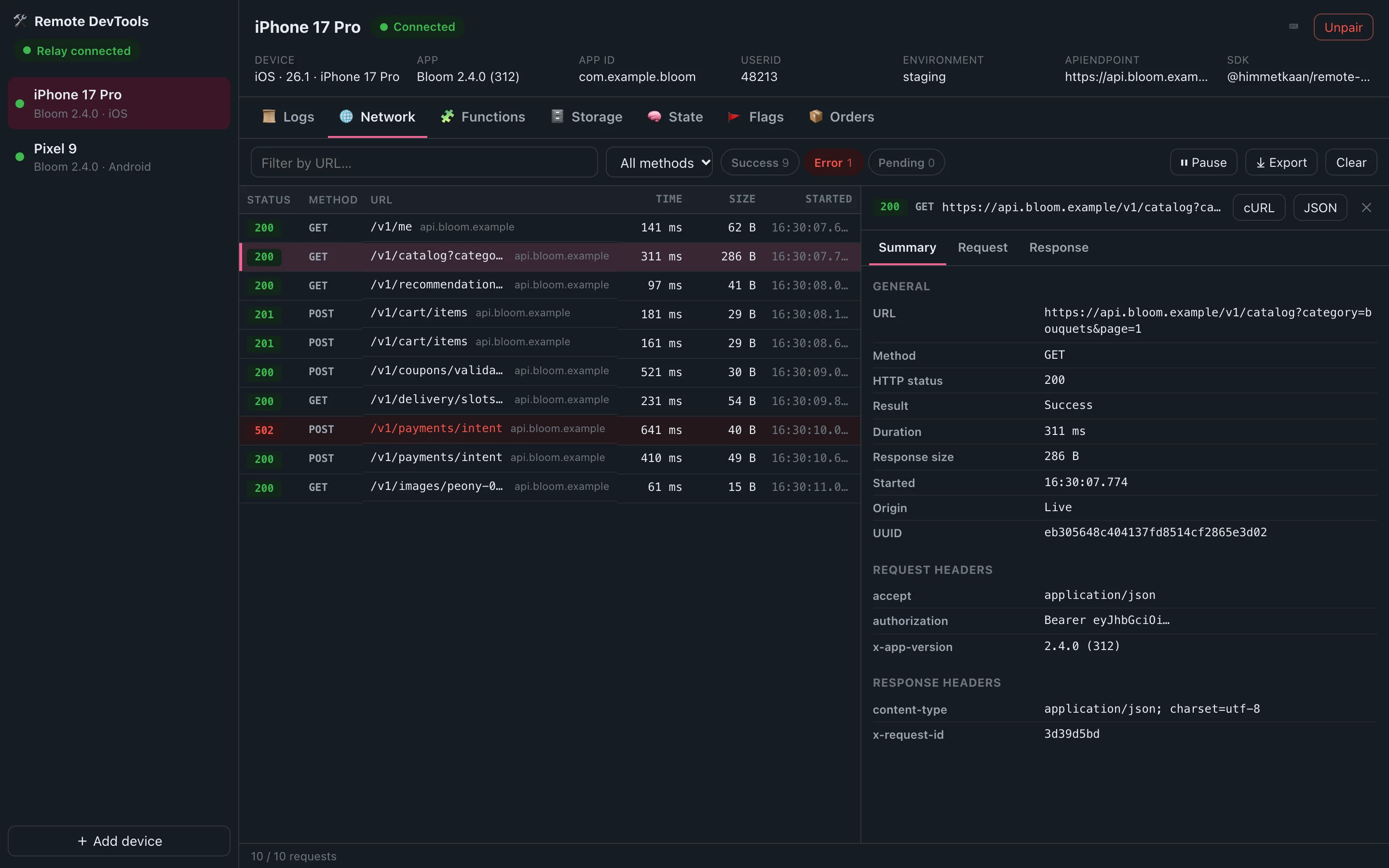Click the Connected status badge
1389x868 pixels.
(417, 27)
